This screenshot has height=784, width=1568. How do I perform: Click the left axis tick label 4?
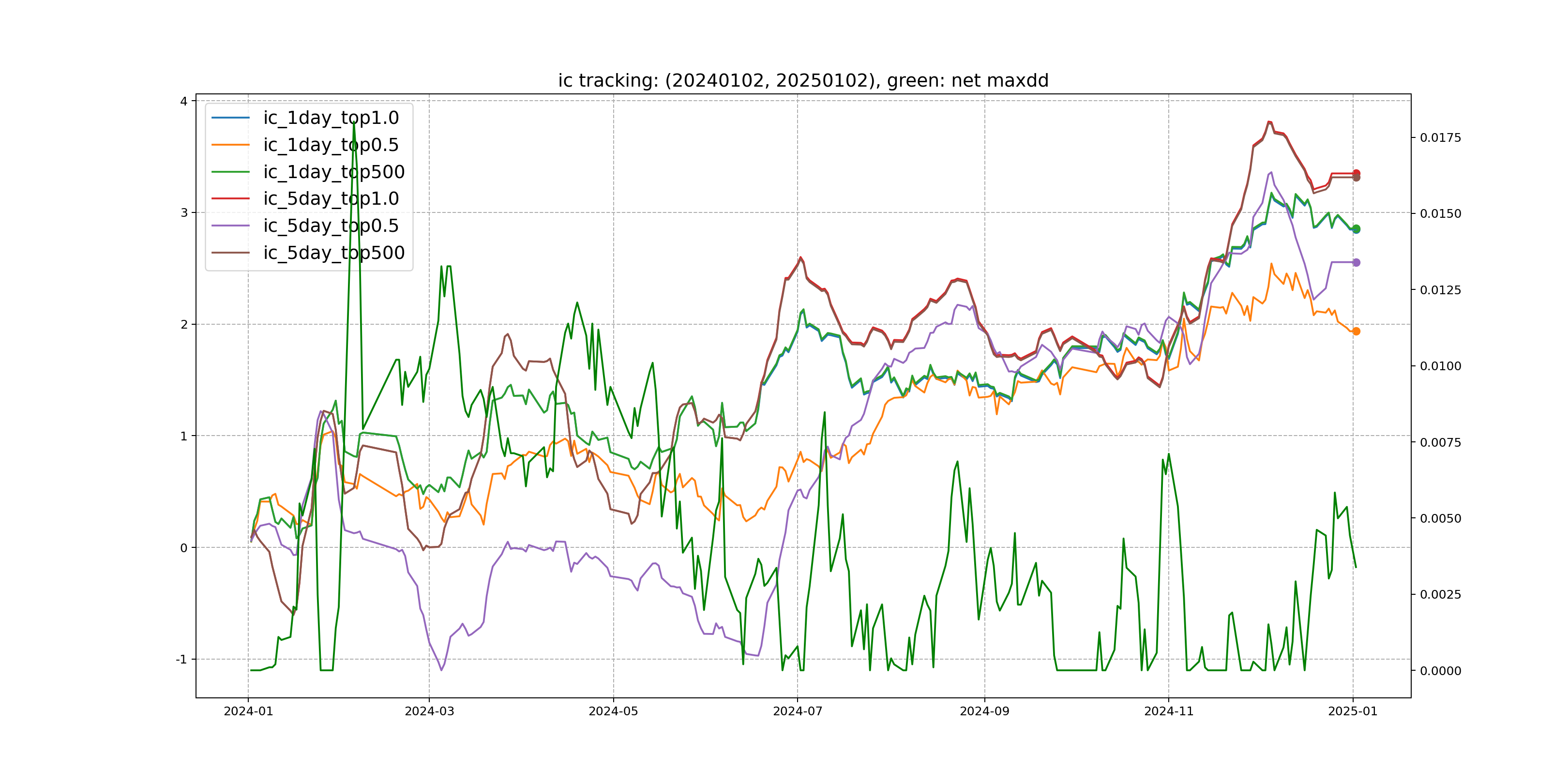pos(183,101)
